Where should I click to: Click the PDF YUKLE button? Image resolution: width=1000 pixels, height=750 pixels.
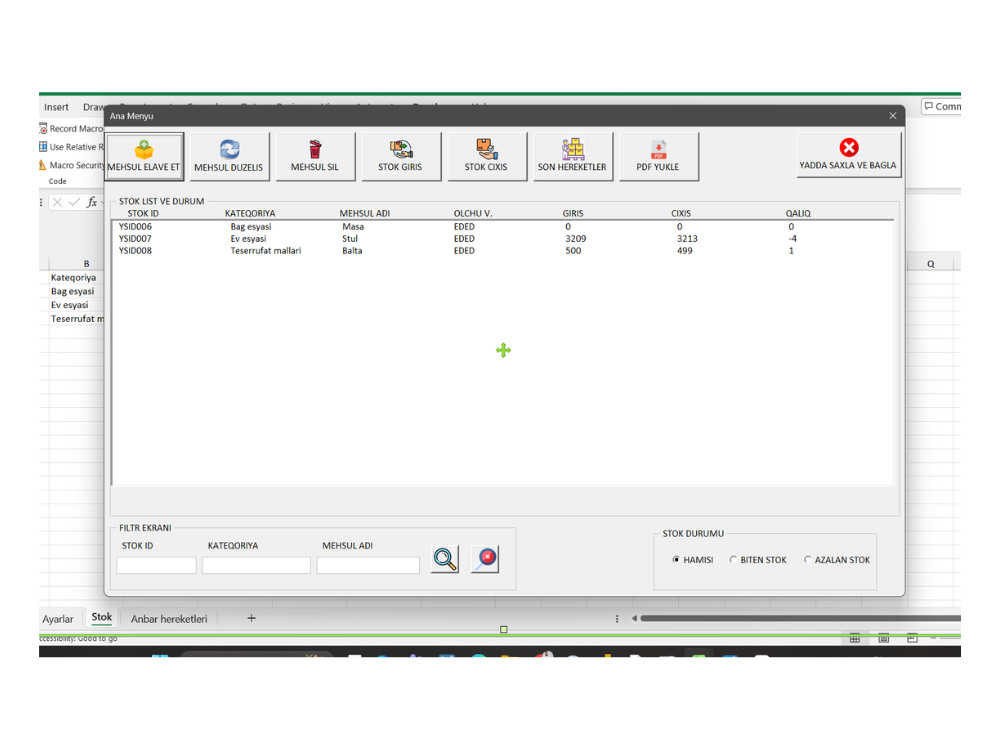(658, 156)
